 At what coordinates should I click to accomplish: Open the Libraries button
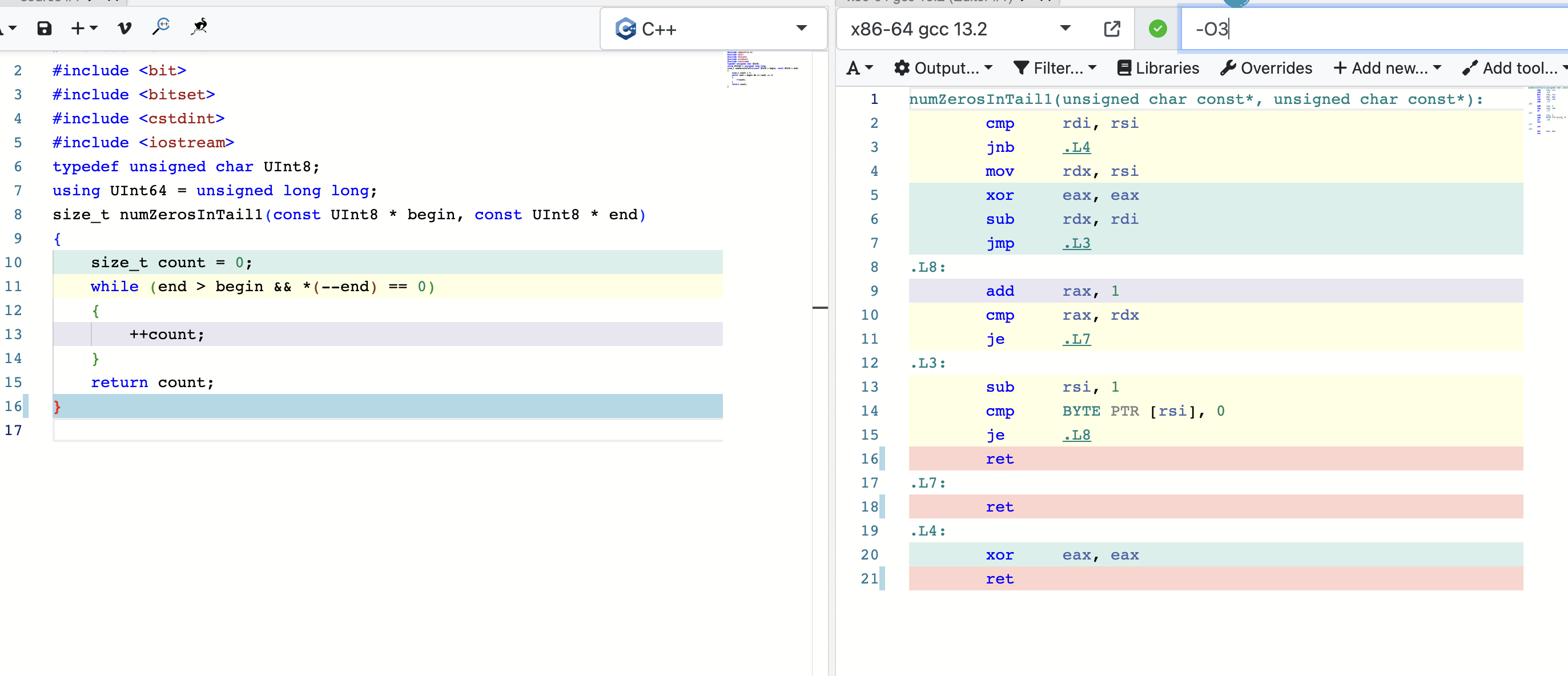point(1159,68)
